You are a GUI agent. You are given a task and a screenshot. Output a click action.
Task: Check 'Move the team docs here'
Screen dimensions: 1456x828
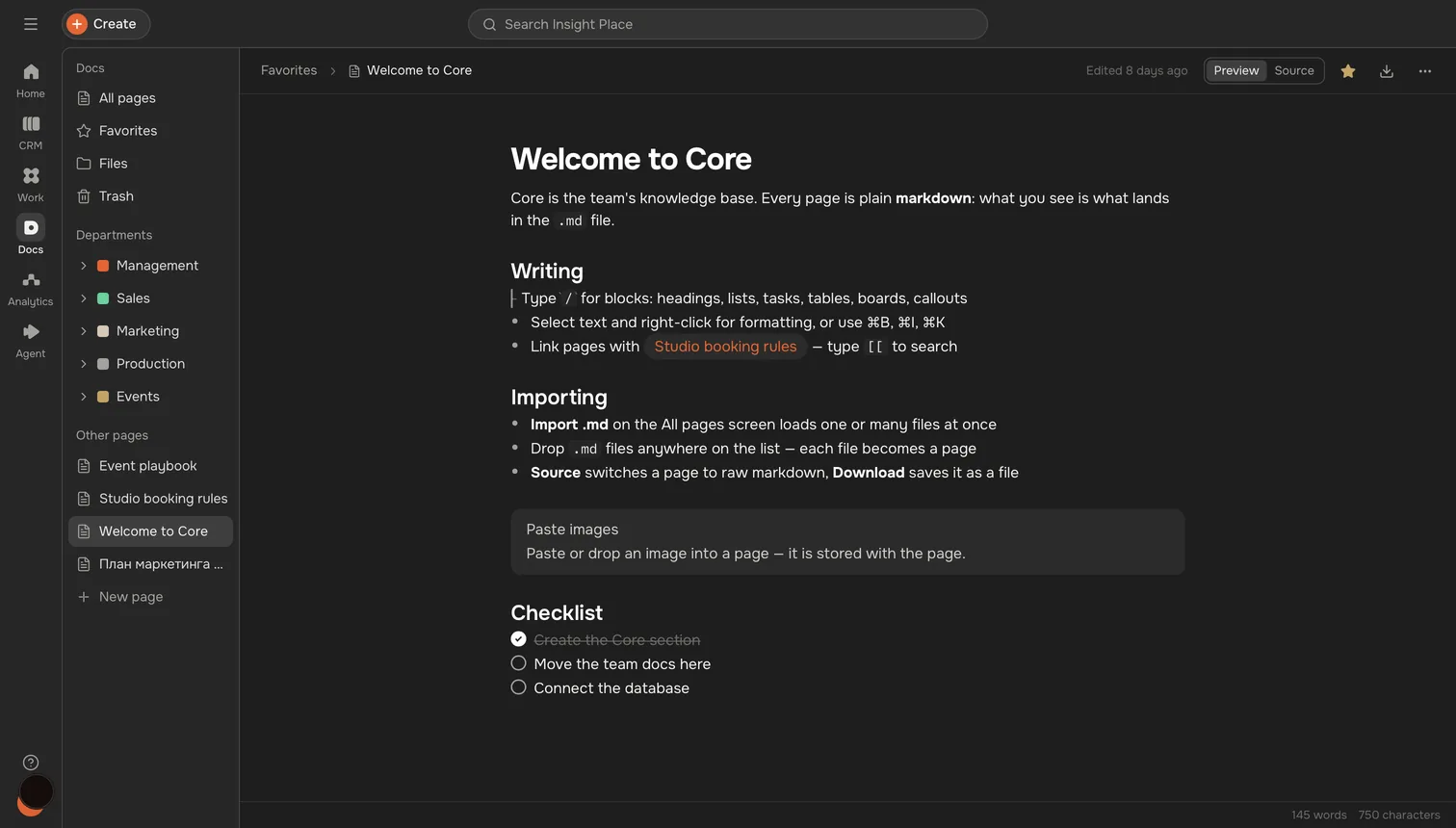click(x=518, y=663)
